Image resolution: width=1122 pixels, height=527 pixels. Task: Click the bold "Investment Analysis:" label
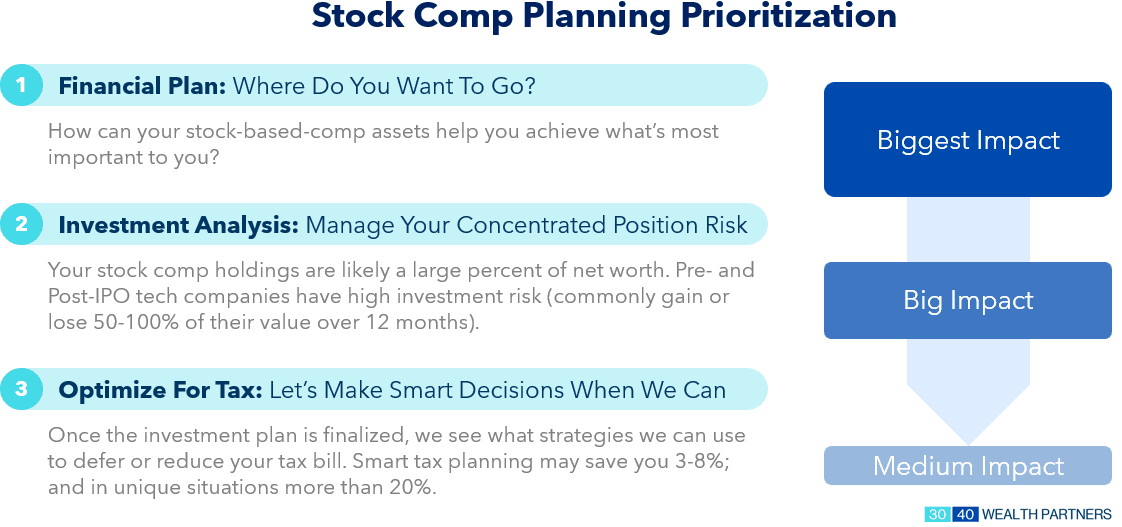[178, 225]
